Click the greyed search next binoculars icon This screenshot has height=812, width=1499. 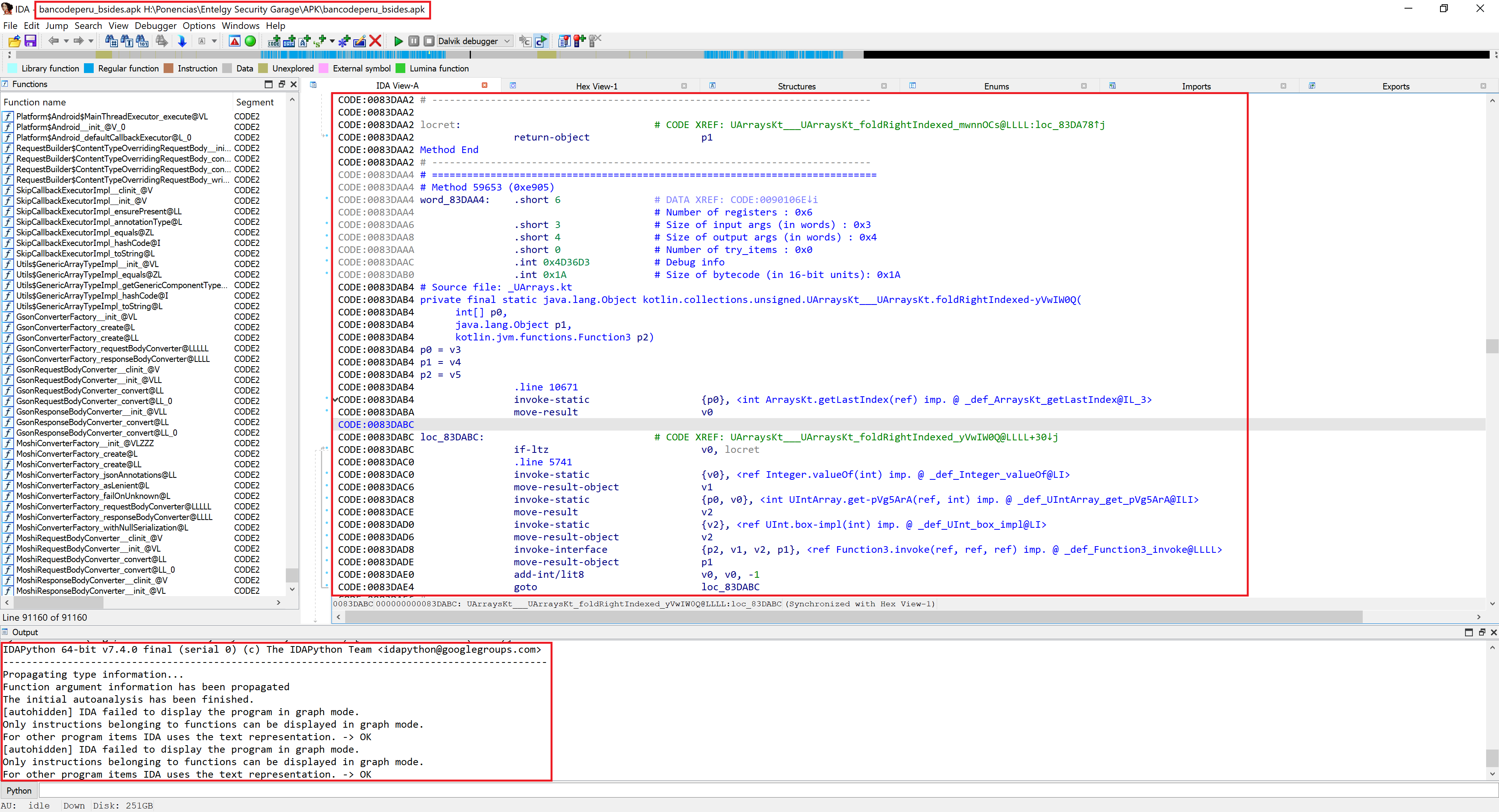click(162, 41)
